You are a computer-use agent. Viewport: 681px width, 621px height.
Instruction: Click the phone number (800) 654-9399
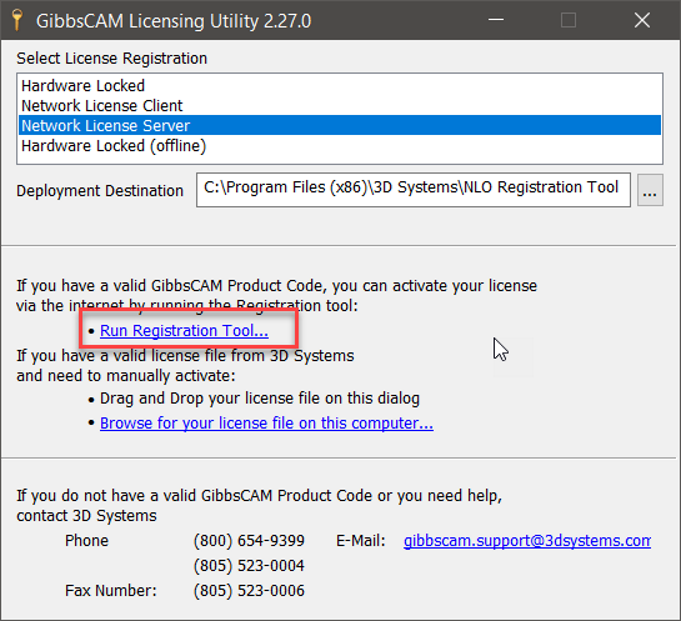[249, 541]
